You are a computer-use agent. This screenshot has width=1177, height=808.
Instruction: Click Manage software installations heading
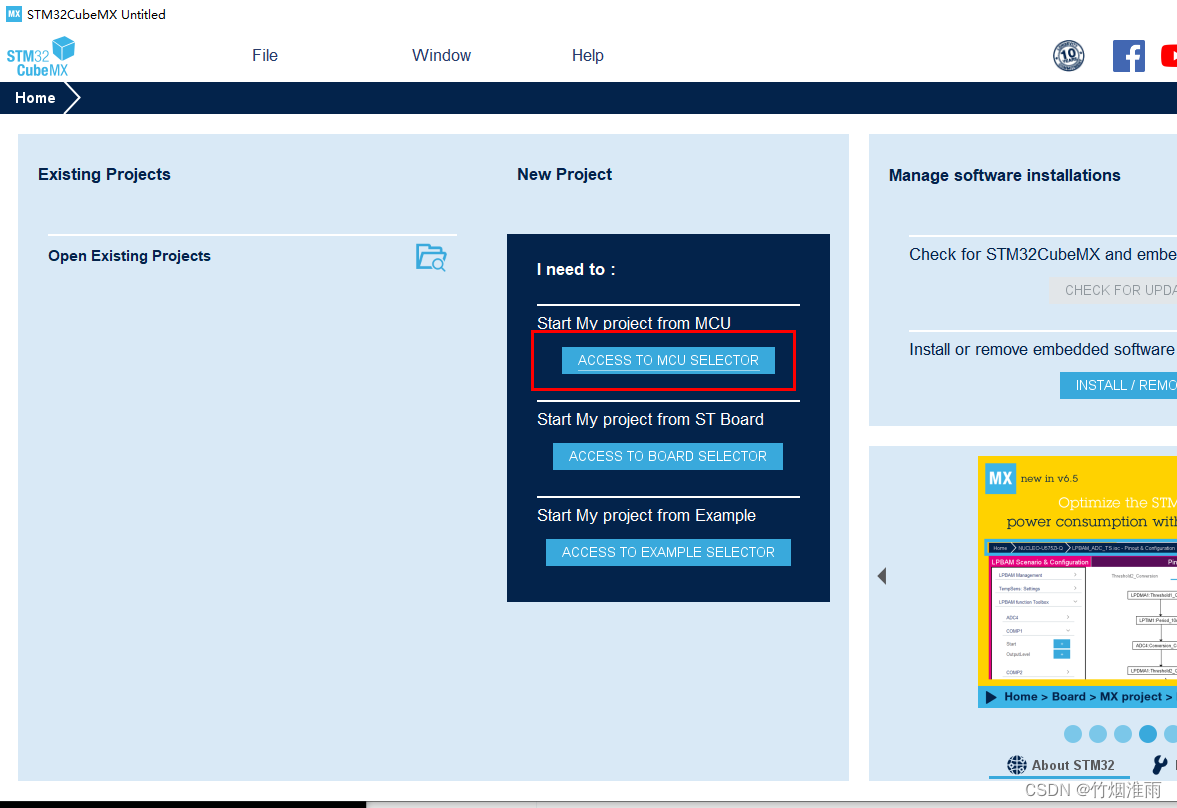tap(1004, 175)
